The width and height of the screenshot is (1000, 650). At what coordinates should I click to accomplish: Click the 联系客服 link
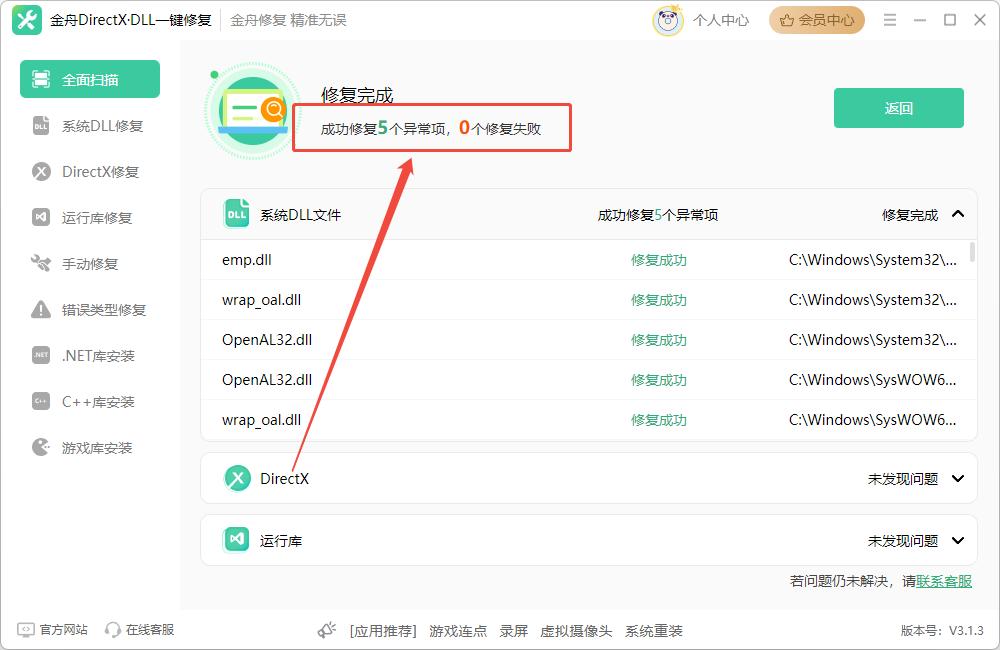[944, 581]
